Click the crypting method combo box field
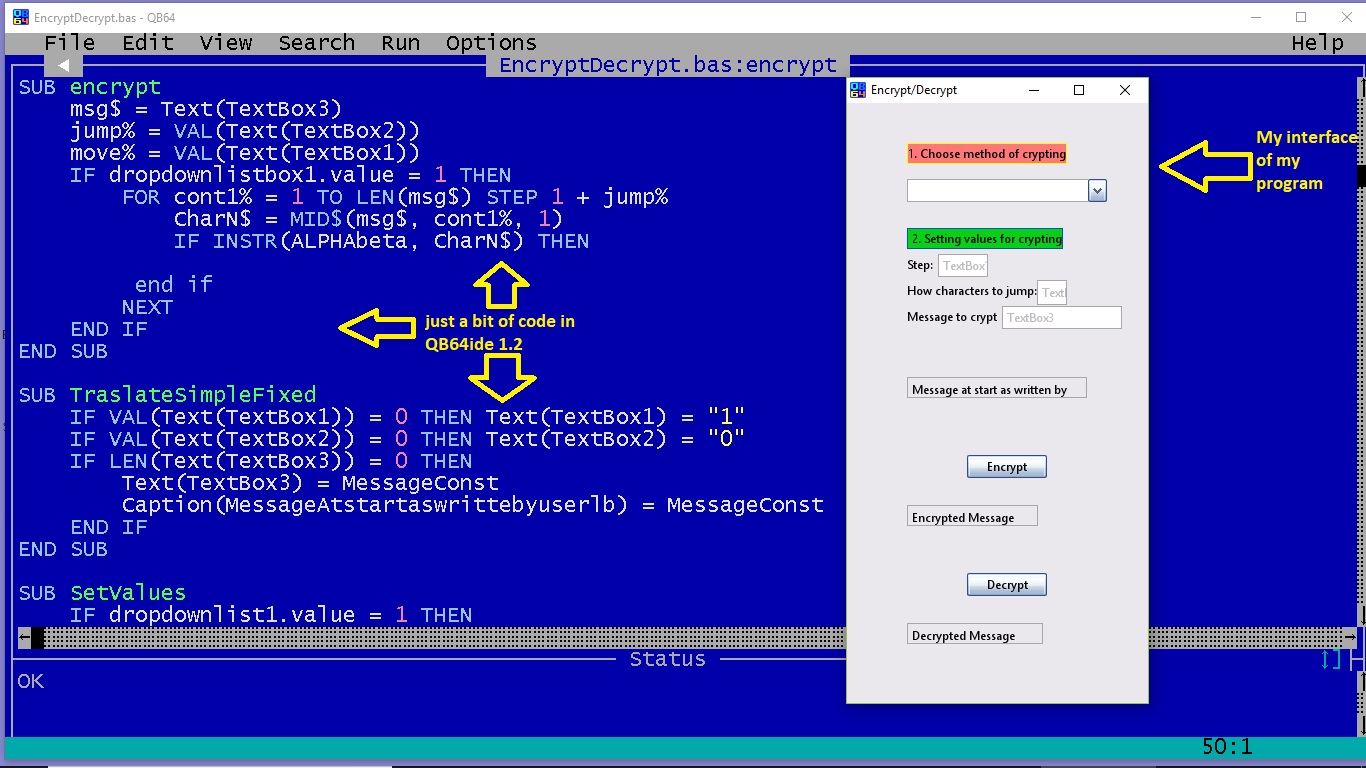The height and width of the screenshot is (768, 1366). (x=996, y=190)
